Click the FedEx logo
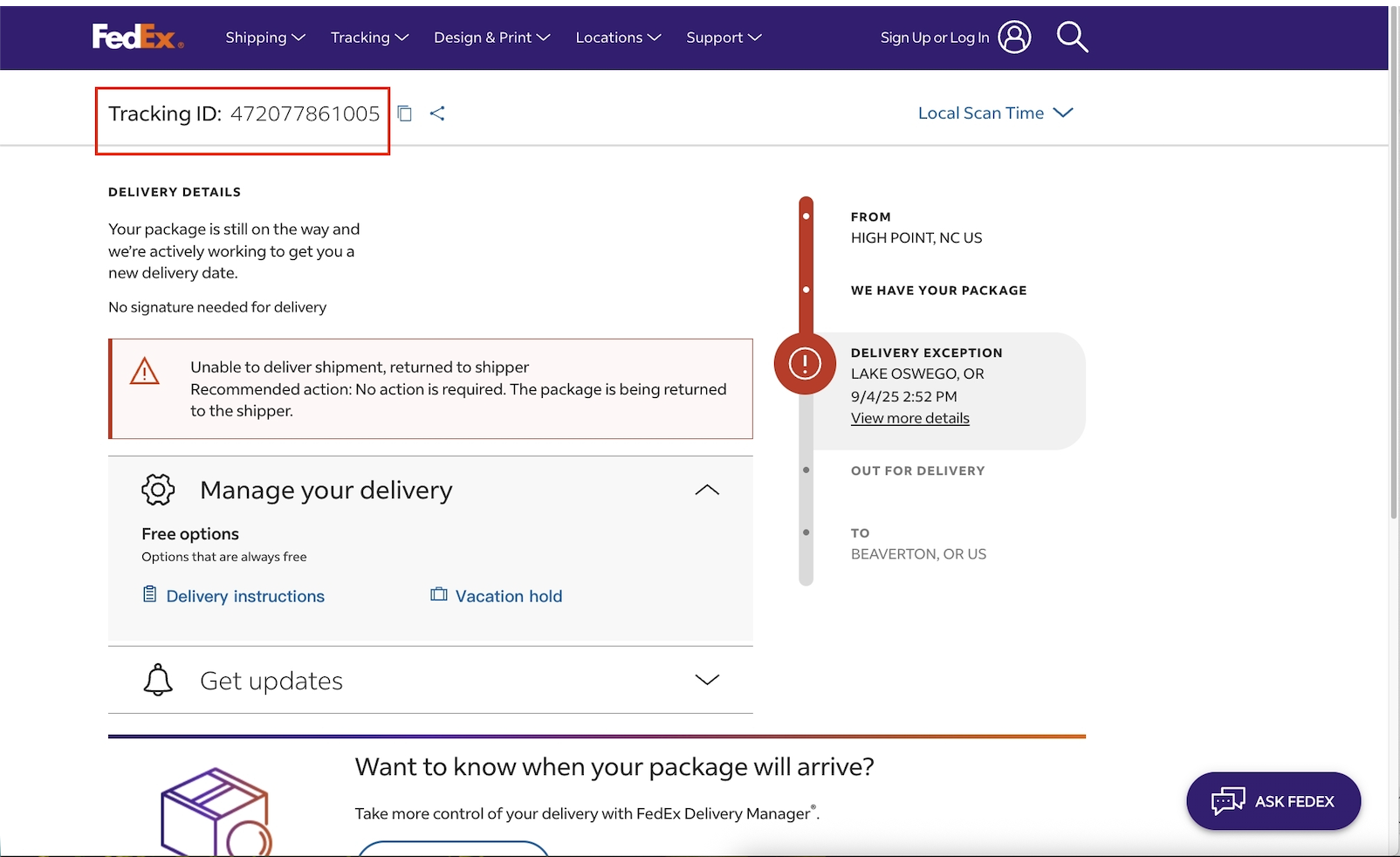 [137, 37]
